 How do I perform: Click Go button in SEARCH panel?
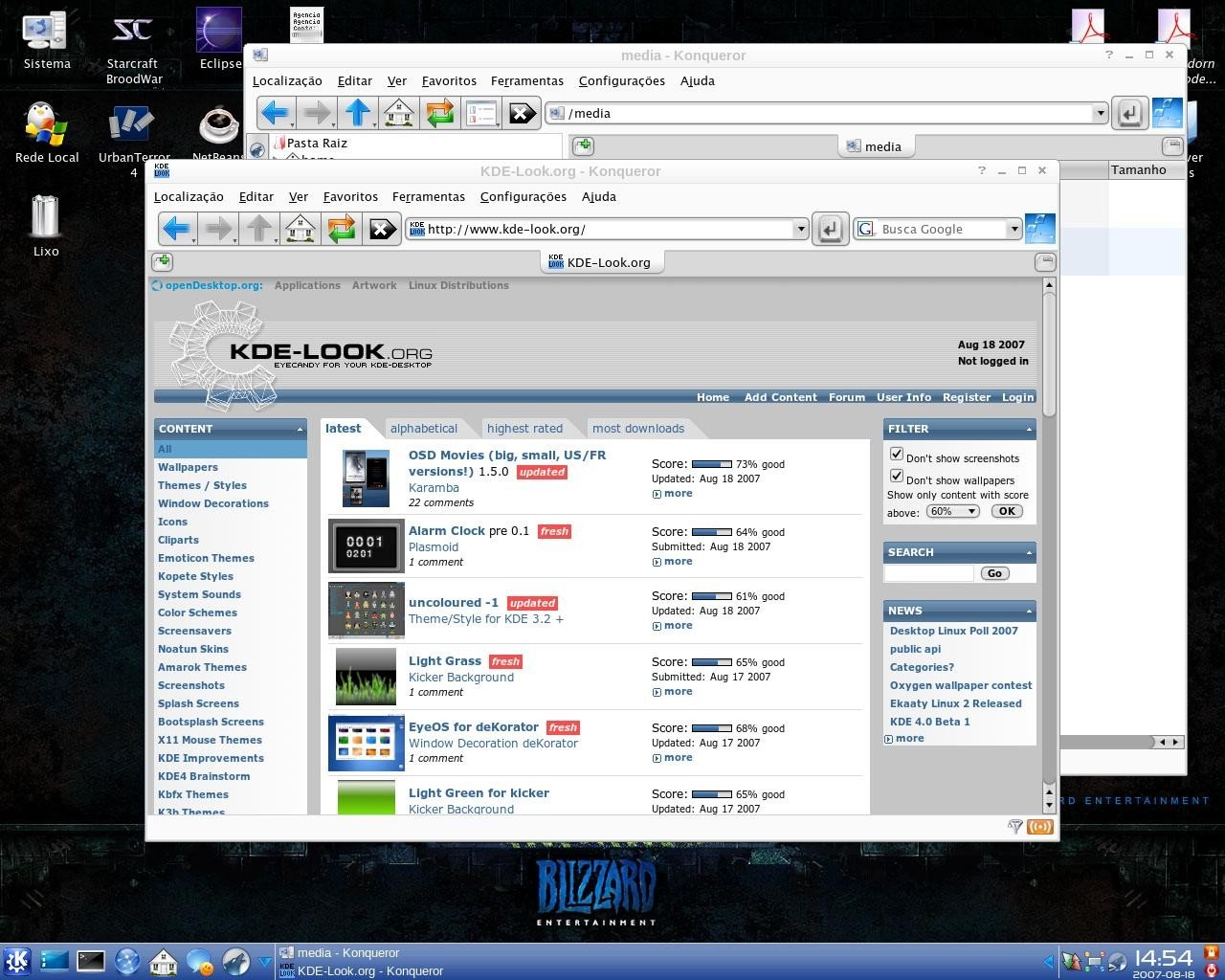click(x=994, y=573)
